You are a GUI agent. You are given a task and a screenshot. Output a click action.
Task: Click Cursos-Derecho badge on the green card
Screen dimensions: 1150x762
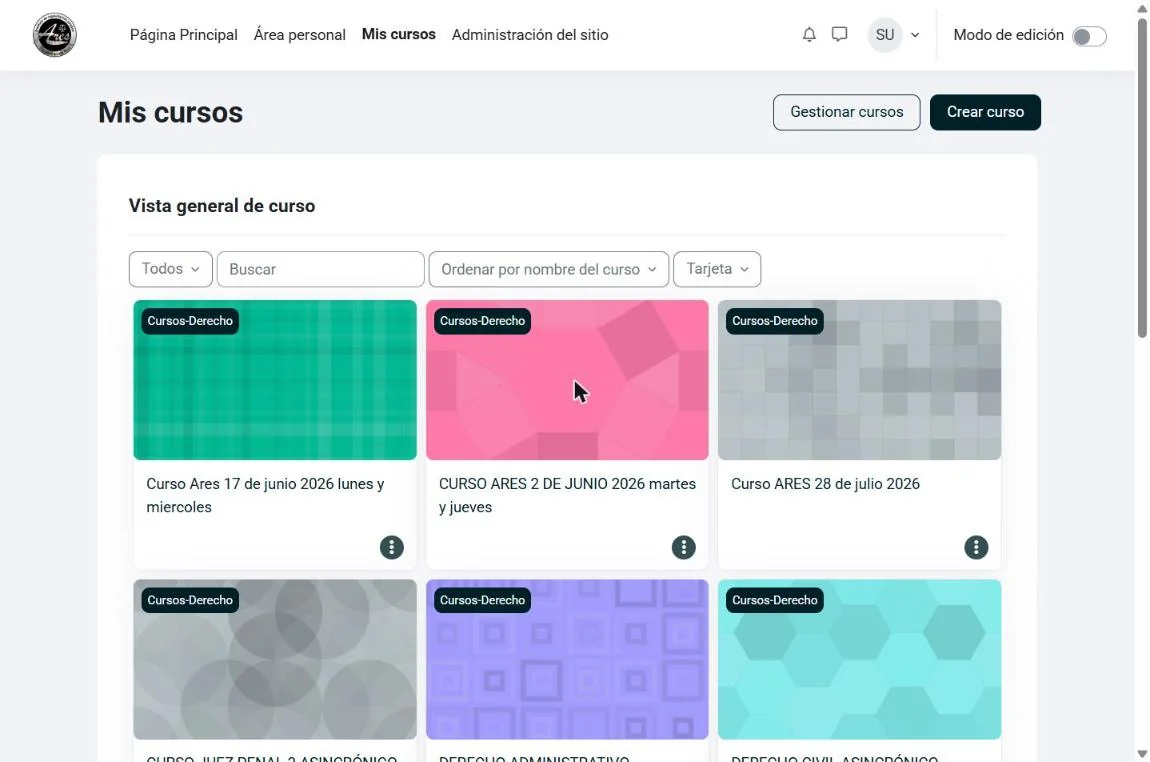tap(190, 320)
